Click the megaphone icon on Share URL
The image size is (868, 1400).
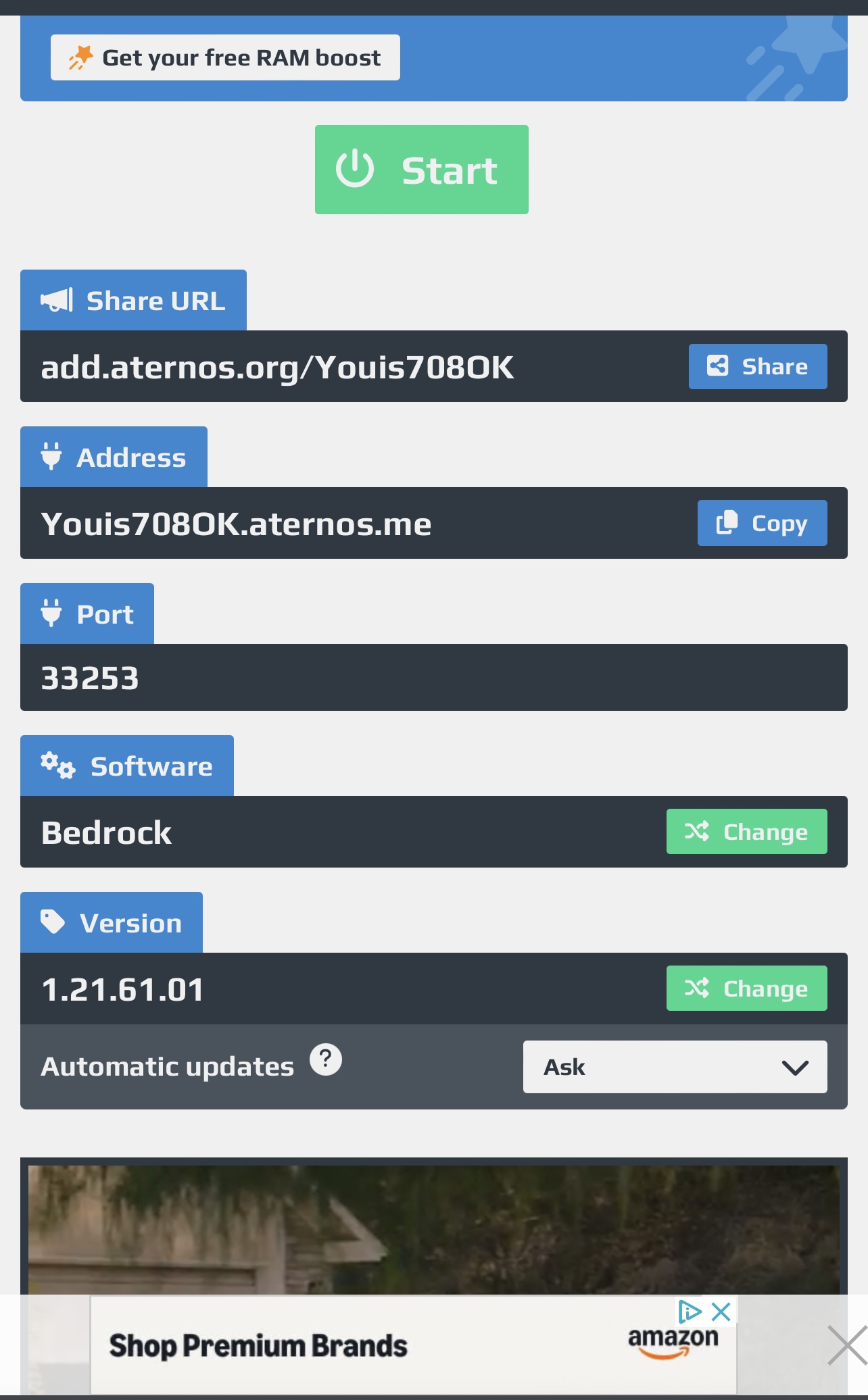coord(57,300)
